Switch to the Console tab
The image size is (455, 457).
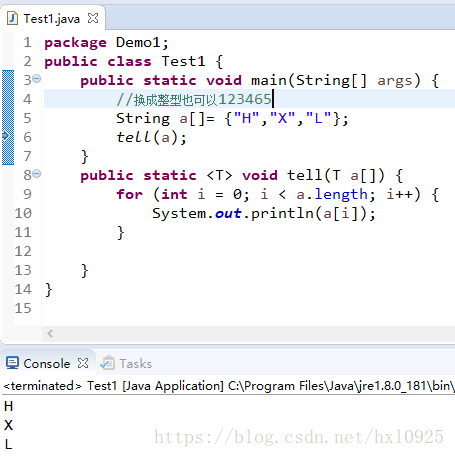47,363
